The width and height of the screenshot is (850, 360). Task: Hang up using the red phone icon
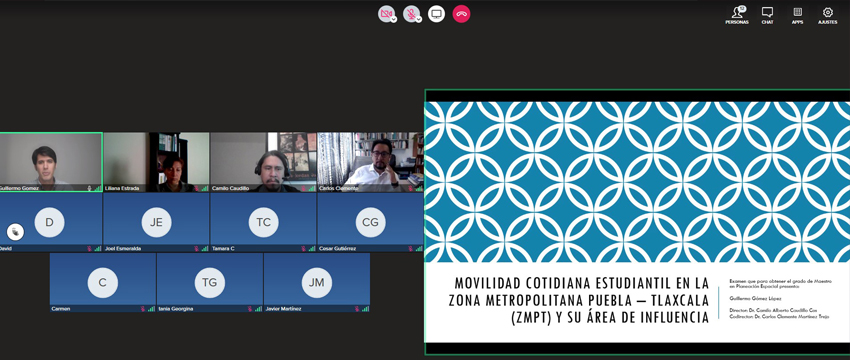pyautogui.click(x=461, y=14)
